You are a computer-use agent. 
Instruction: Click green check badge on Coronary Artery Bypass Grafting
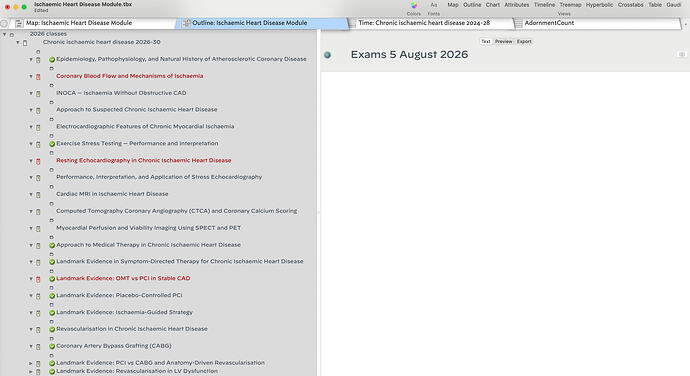pyautogui.click(x=52, y=347)
